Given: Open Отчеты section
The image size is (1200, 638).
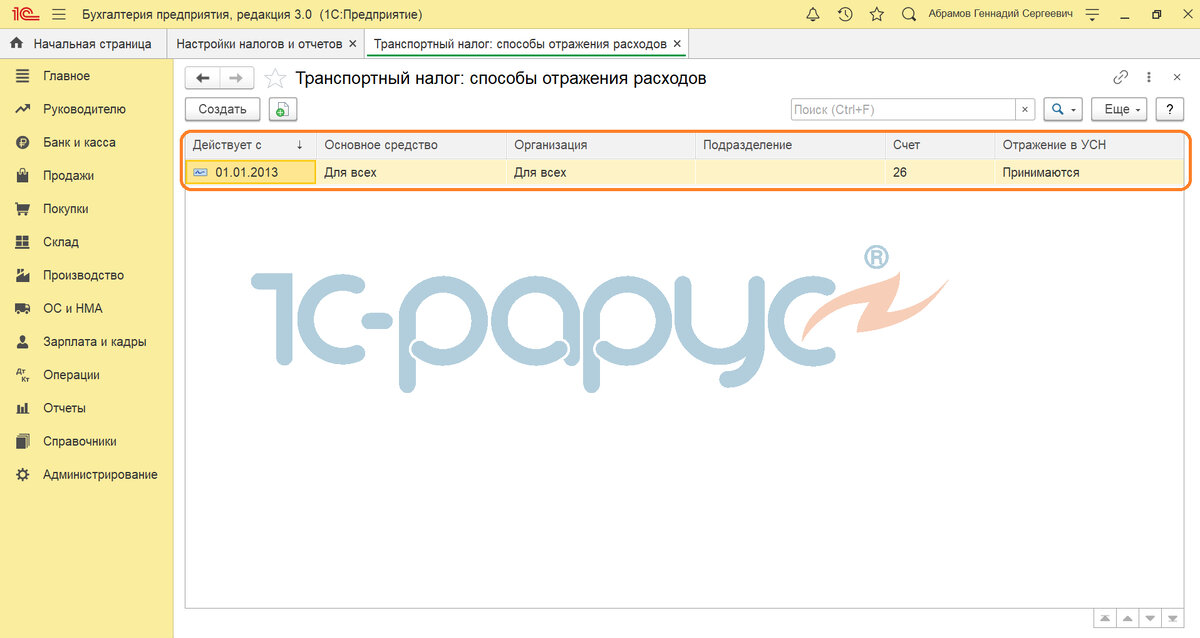Looking at the screenshot, I should [x=86, y=408].
